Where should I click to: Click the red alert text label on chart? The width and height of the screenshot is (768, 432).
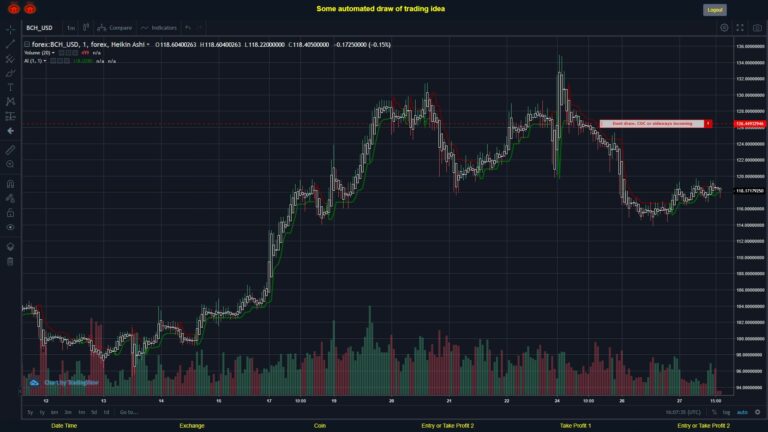[652, 124]
